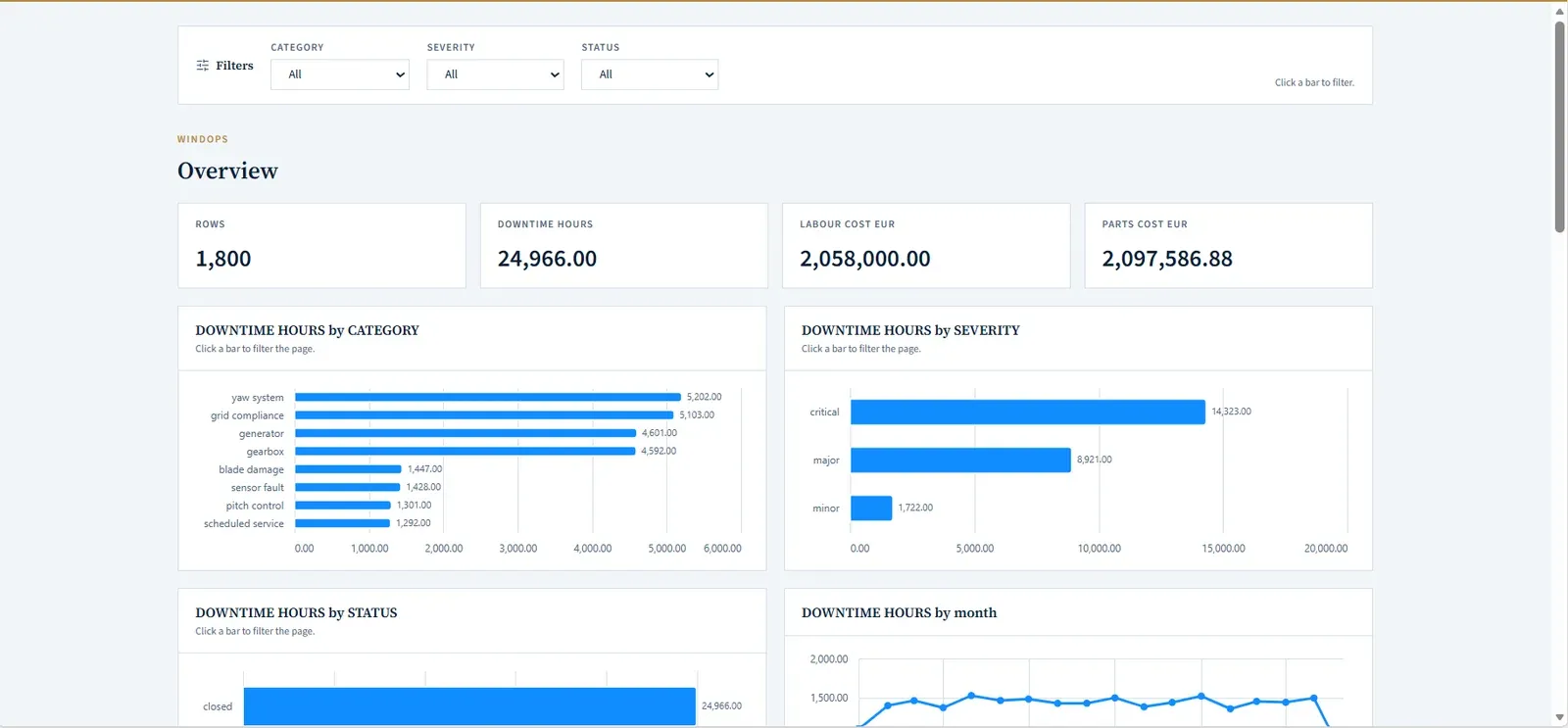
Task: Select the sensor fault bar
Action: click(x=348, y=487)
